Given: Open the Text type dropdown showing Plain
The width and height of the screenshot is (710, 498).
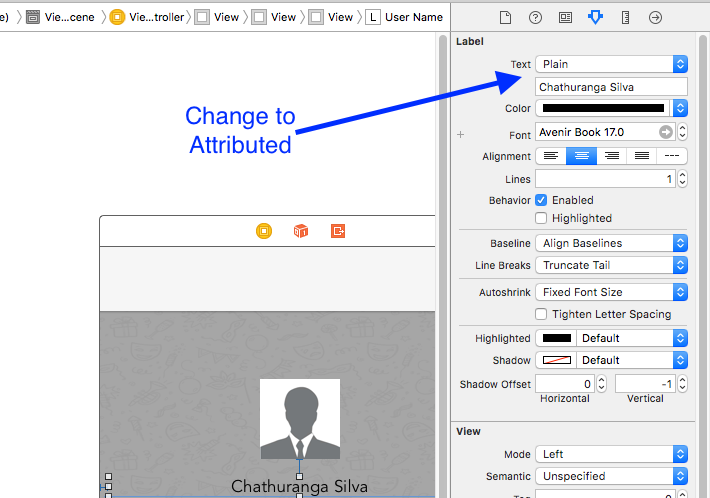Looking at the screenshot, I should [611, 64].
